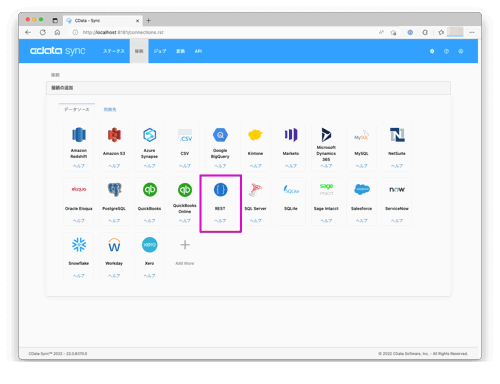Open the browser three-dot menu
The width and height of the screenshot is (500, 384).
coord(472,32)
